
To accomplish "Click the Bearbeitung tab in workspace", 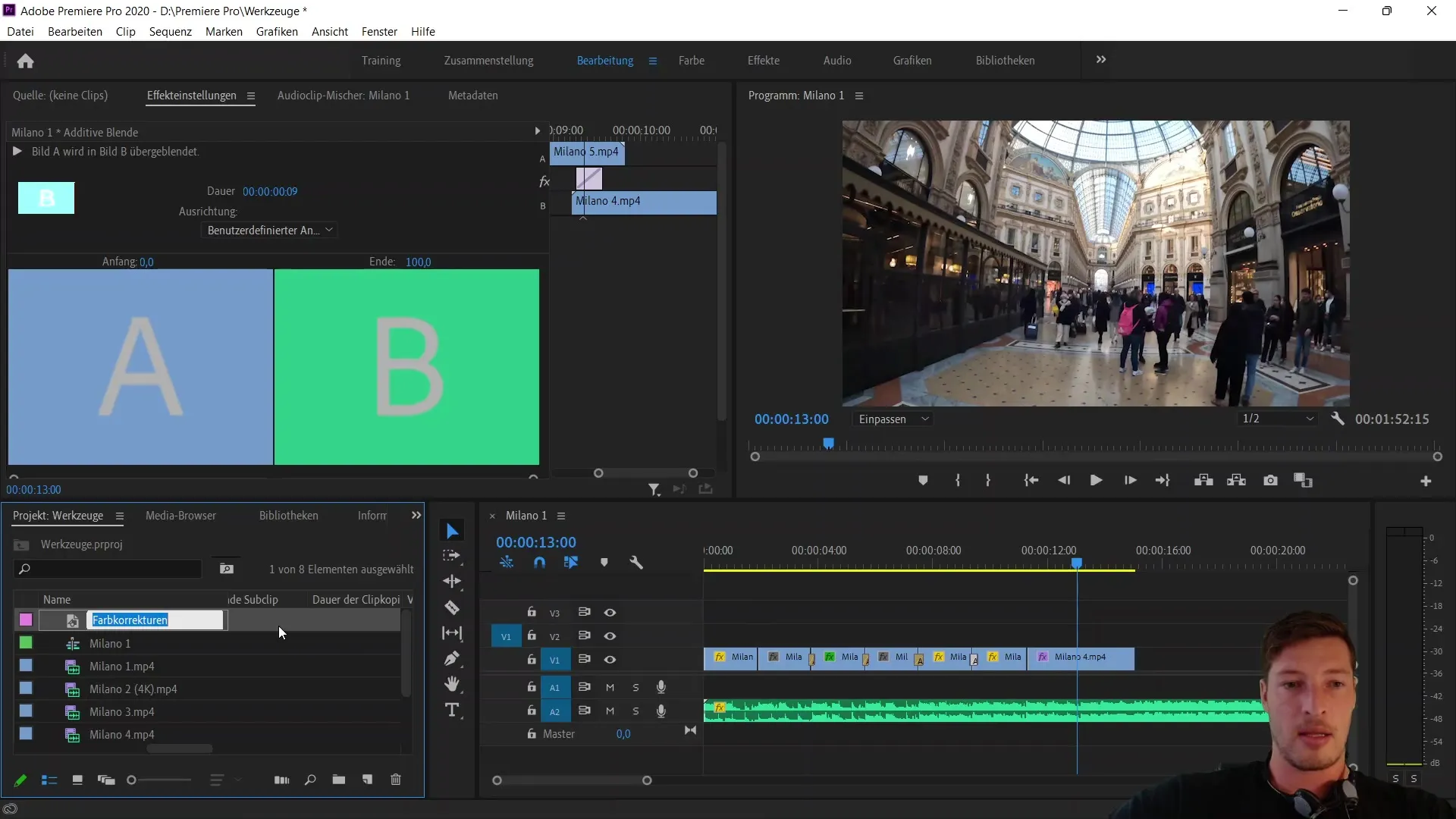I will 605,59.
